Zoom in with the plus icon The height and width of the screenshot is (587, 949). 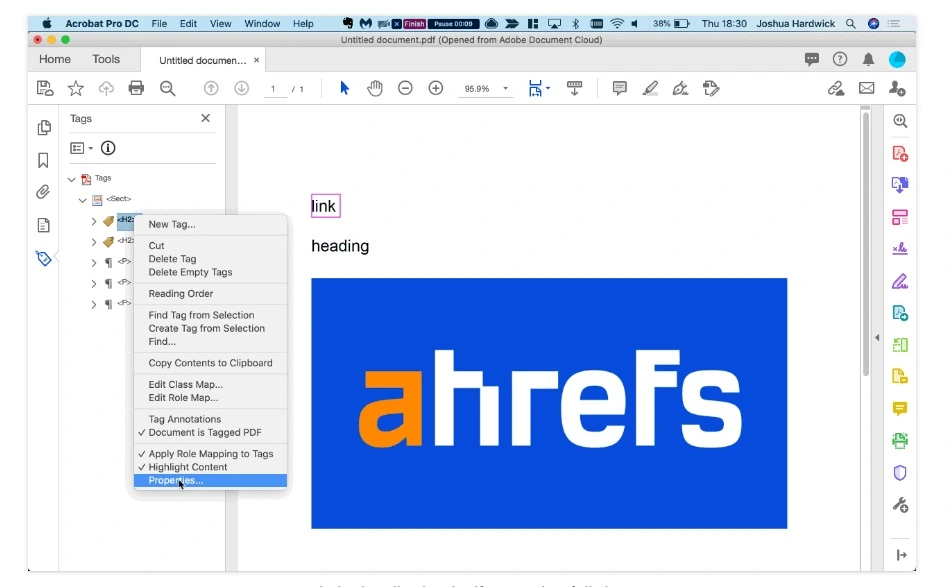tap(436, 88)
